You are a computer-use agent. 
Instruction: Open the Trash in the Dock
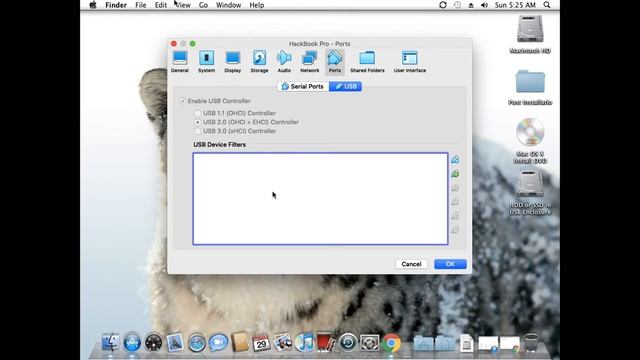[531, 342]
